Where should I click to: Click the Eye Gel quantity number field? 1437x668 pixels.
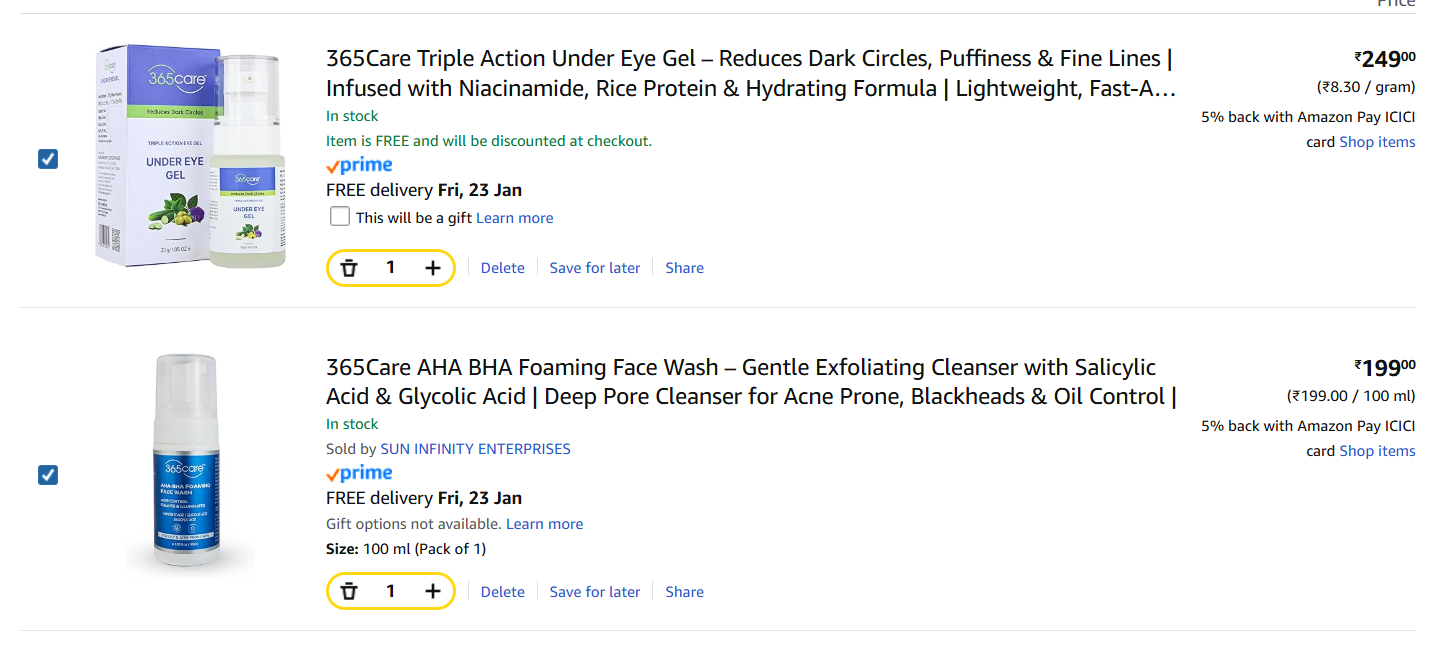pyautogui.click(x=390, y=267)
